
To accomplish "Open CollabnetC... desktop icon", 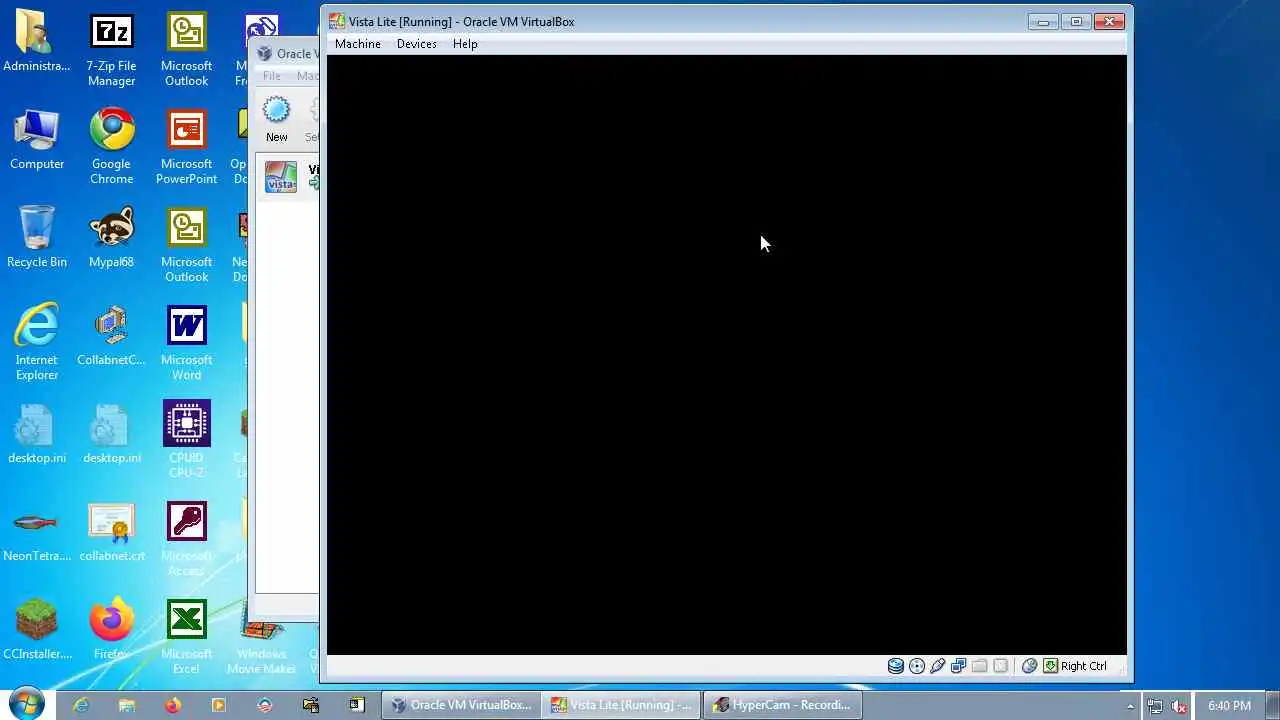I will pyautogui.click(x=111, y=336).
